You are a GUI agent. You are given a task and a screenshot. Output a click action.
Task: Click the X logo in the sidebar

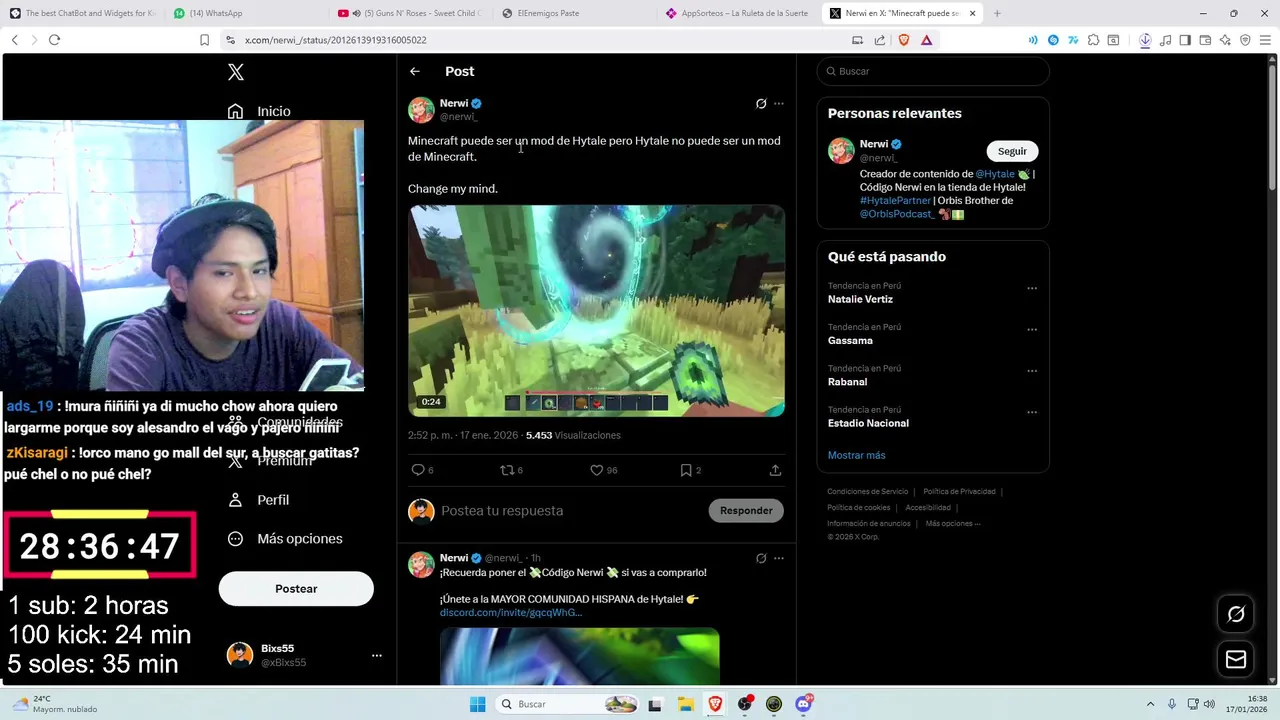(235, 72)
